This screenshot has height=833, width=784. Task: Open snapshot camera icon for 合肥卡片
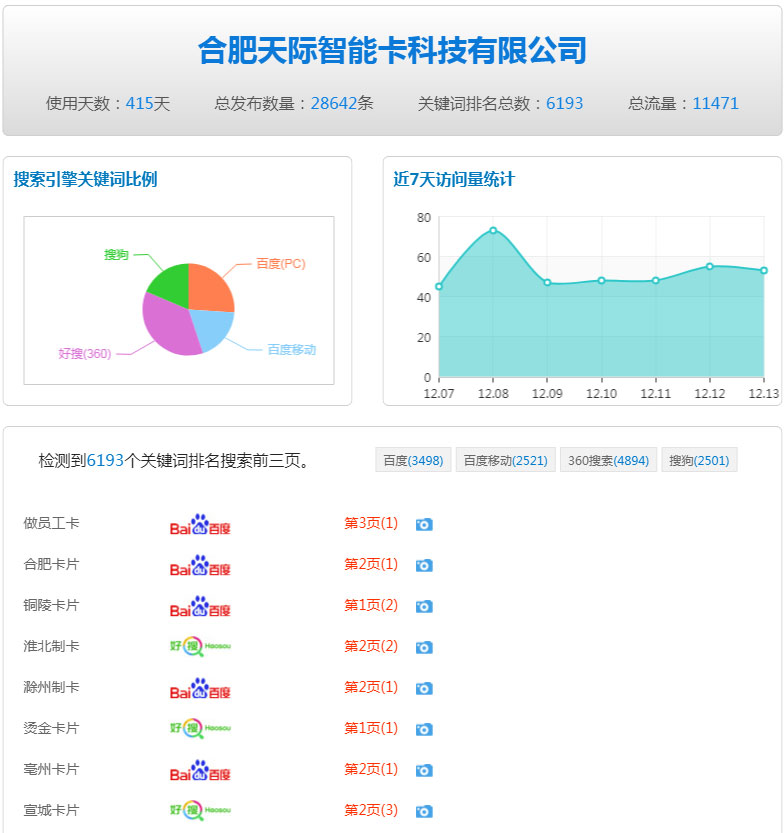point(424,565)
